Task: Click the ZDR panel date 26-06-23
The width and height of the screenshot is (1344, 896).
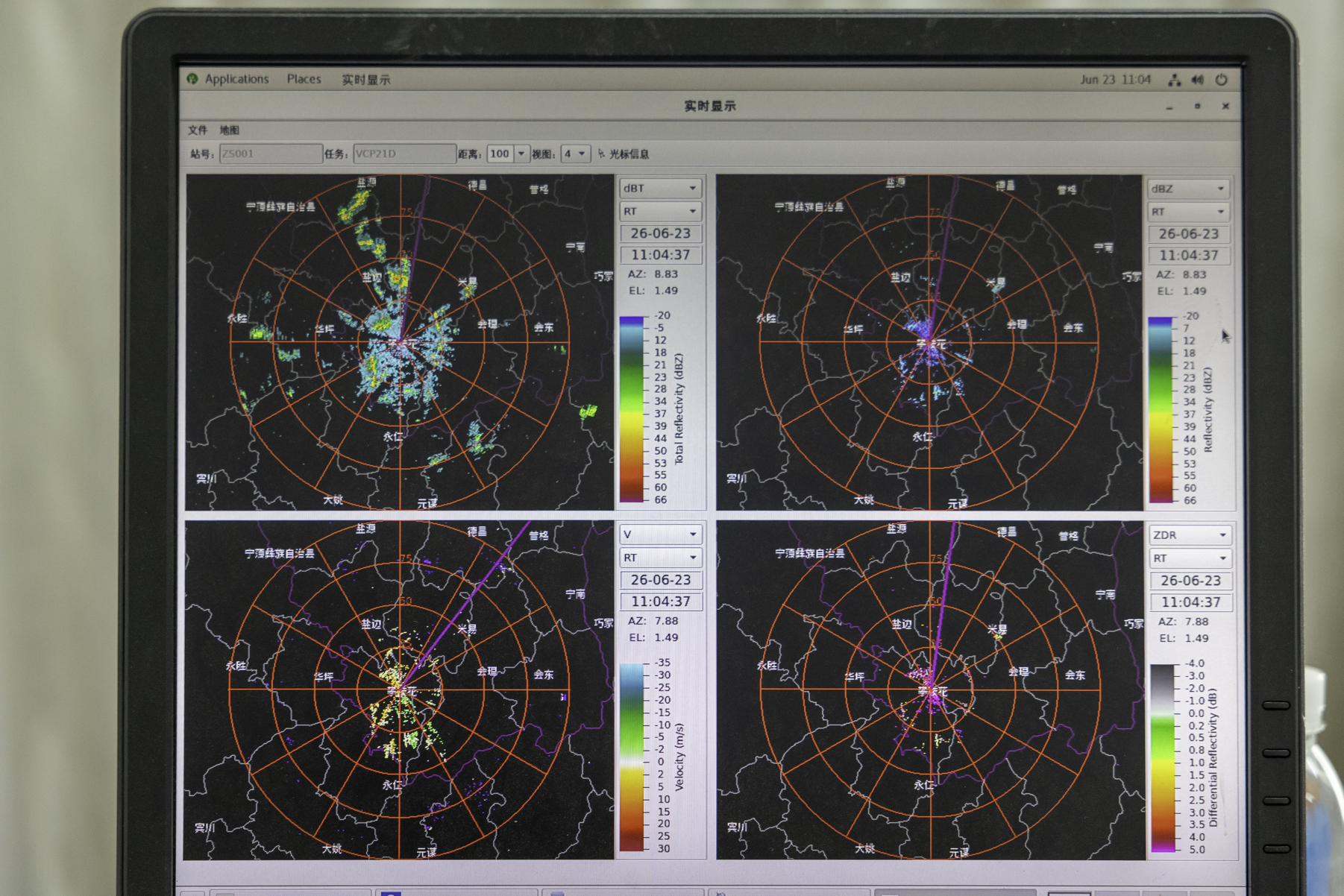Action: 1190,581
